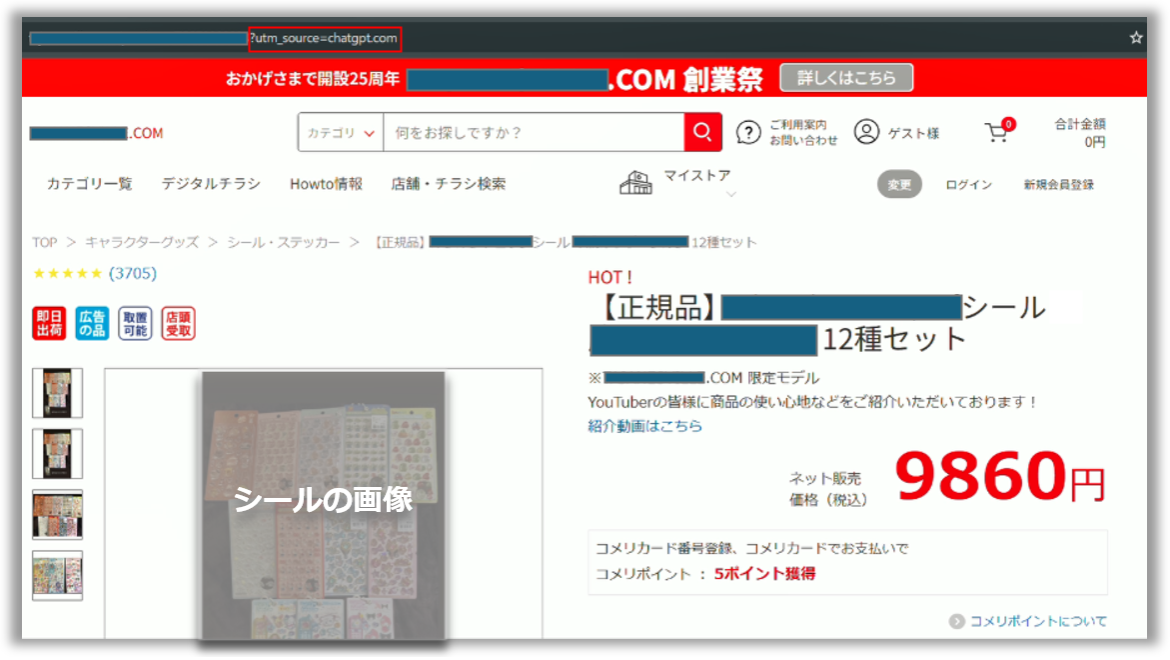Select the first product thumbnail image

58,393
